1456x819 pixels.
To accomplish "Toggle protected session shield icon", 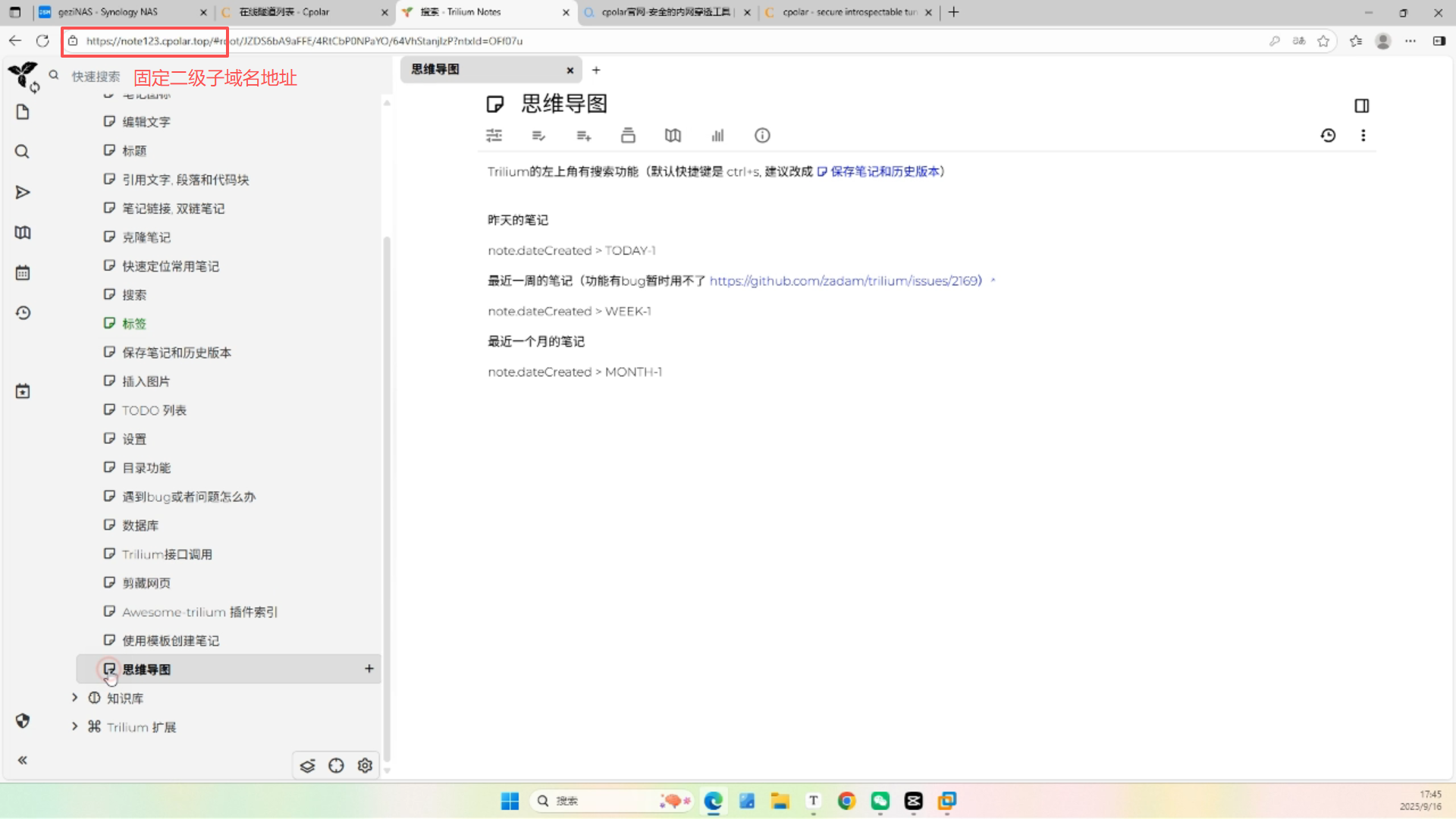I will pyautogui.click(x=22, y=721).
